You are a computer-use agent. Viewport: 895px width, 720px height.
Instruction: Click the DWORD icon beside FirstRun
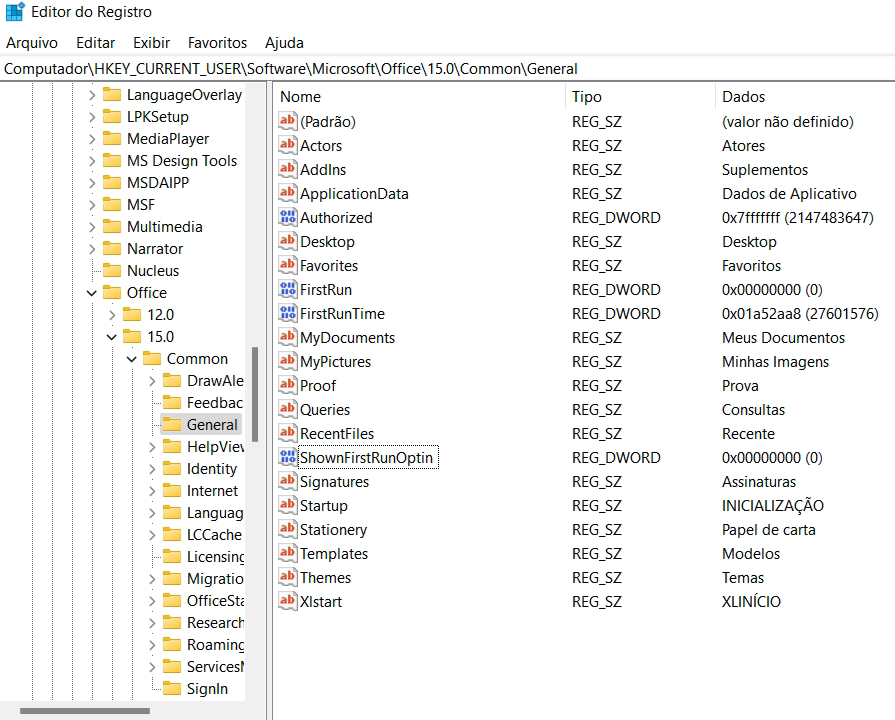pyautogui.click(x=288, y=289)
